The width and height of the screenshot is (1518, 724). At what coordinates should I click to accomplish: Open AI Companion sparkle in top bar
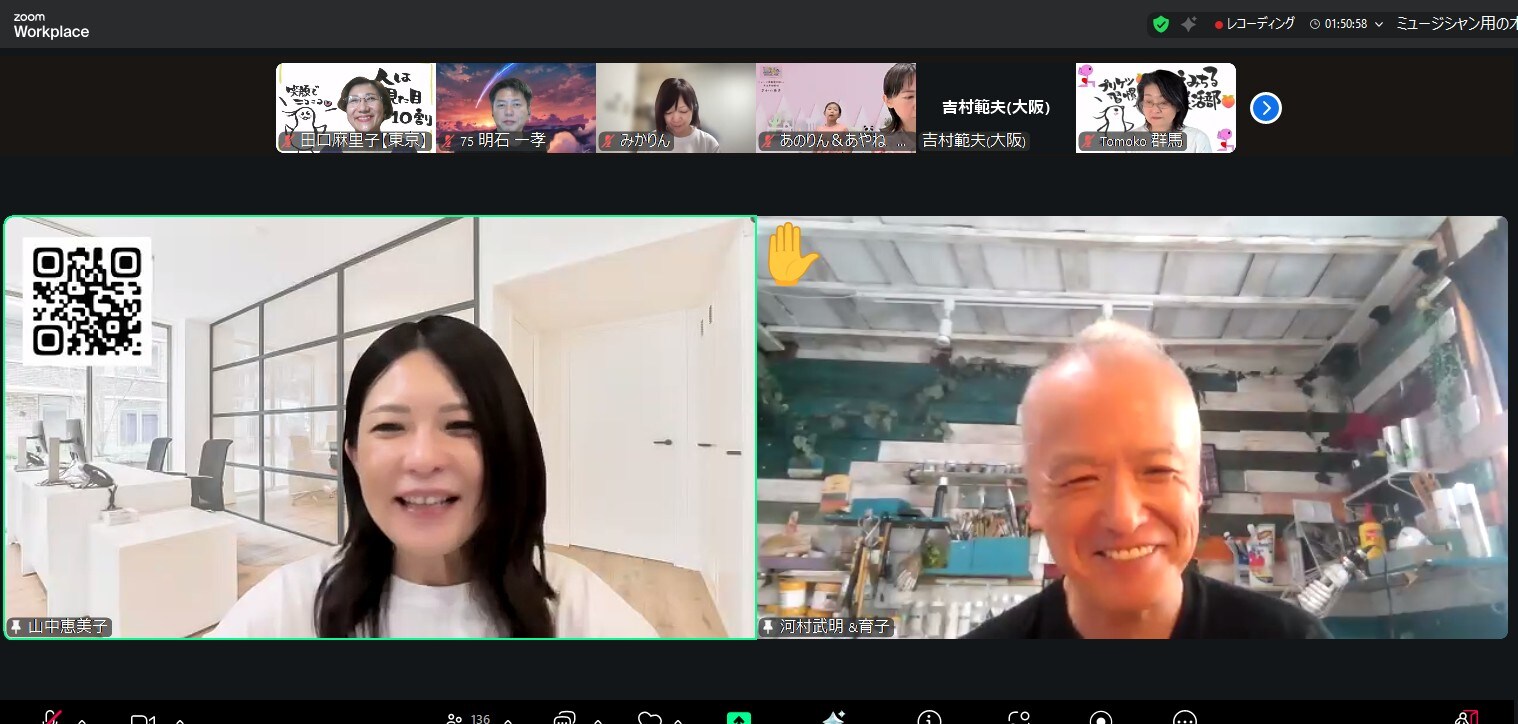pos(1189,24)
